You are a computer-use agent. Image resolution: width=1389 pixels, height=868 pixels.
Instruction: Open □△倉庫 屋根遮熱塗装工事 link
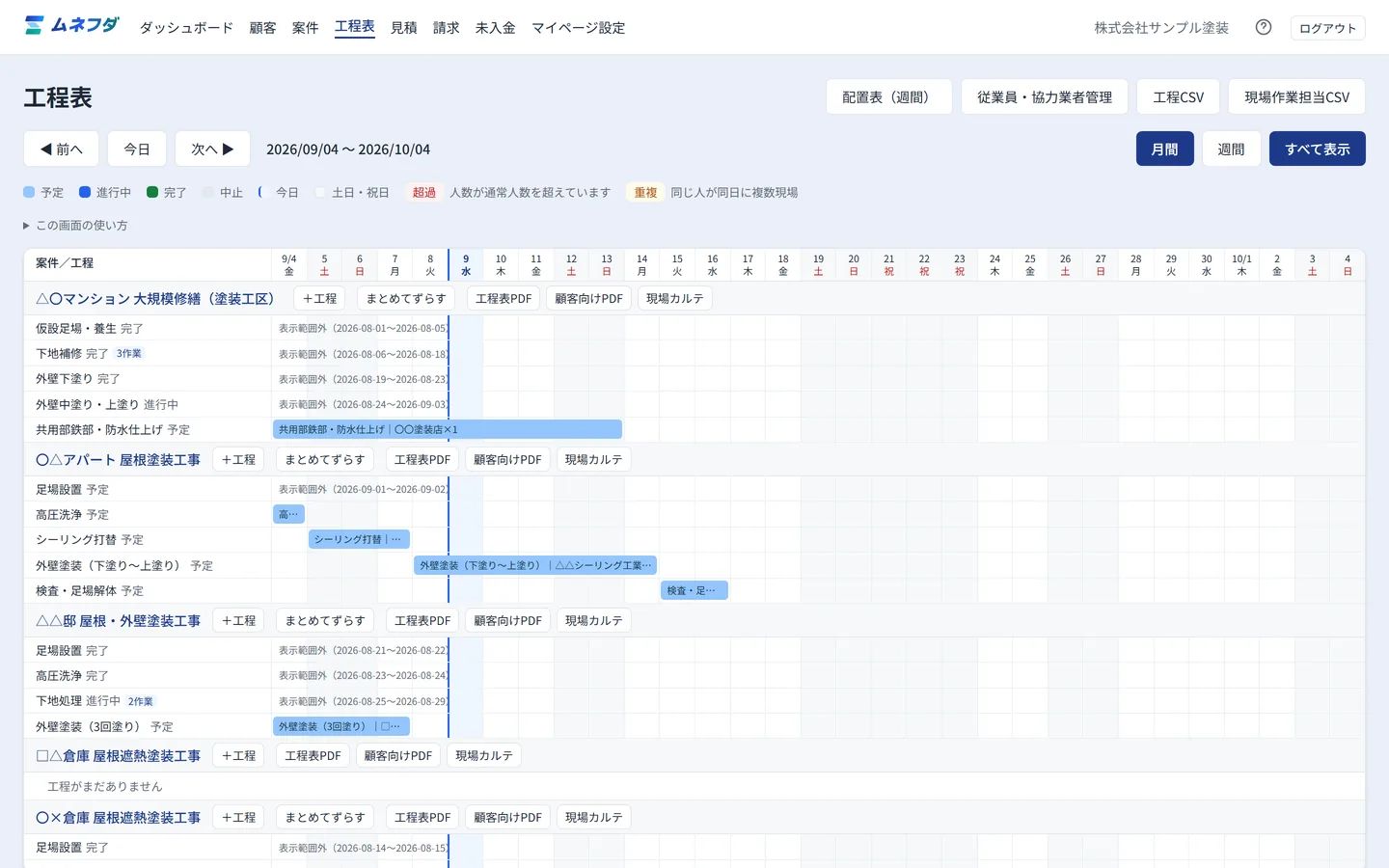click(118, 756)
